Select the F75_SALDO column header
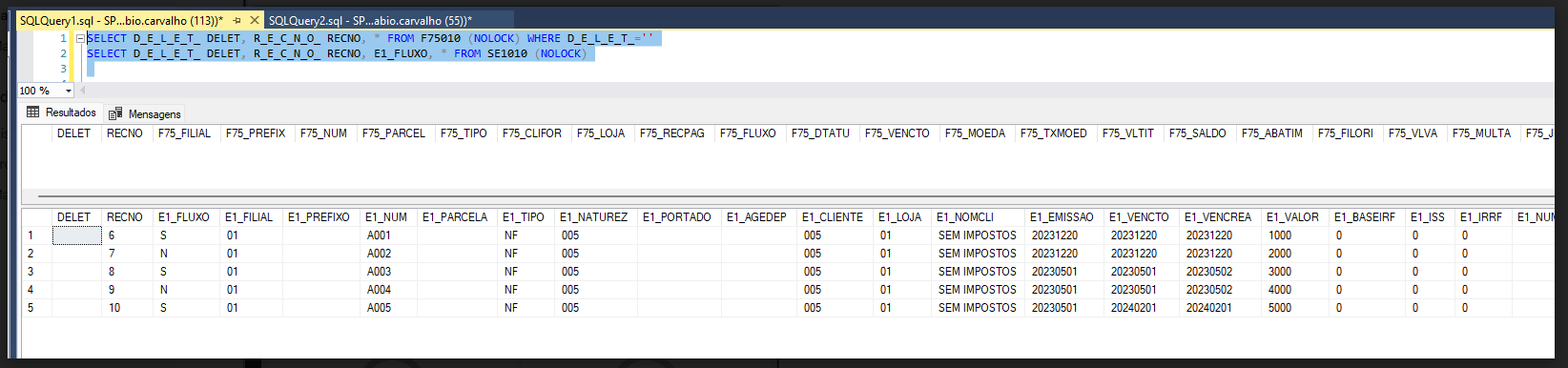The height and width of the screenshot is (368, 1568). [1198, 133]
